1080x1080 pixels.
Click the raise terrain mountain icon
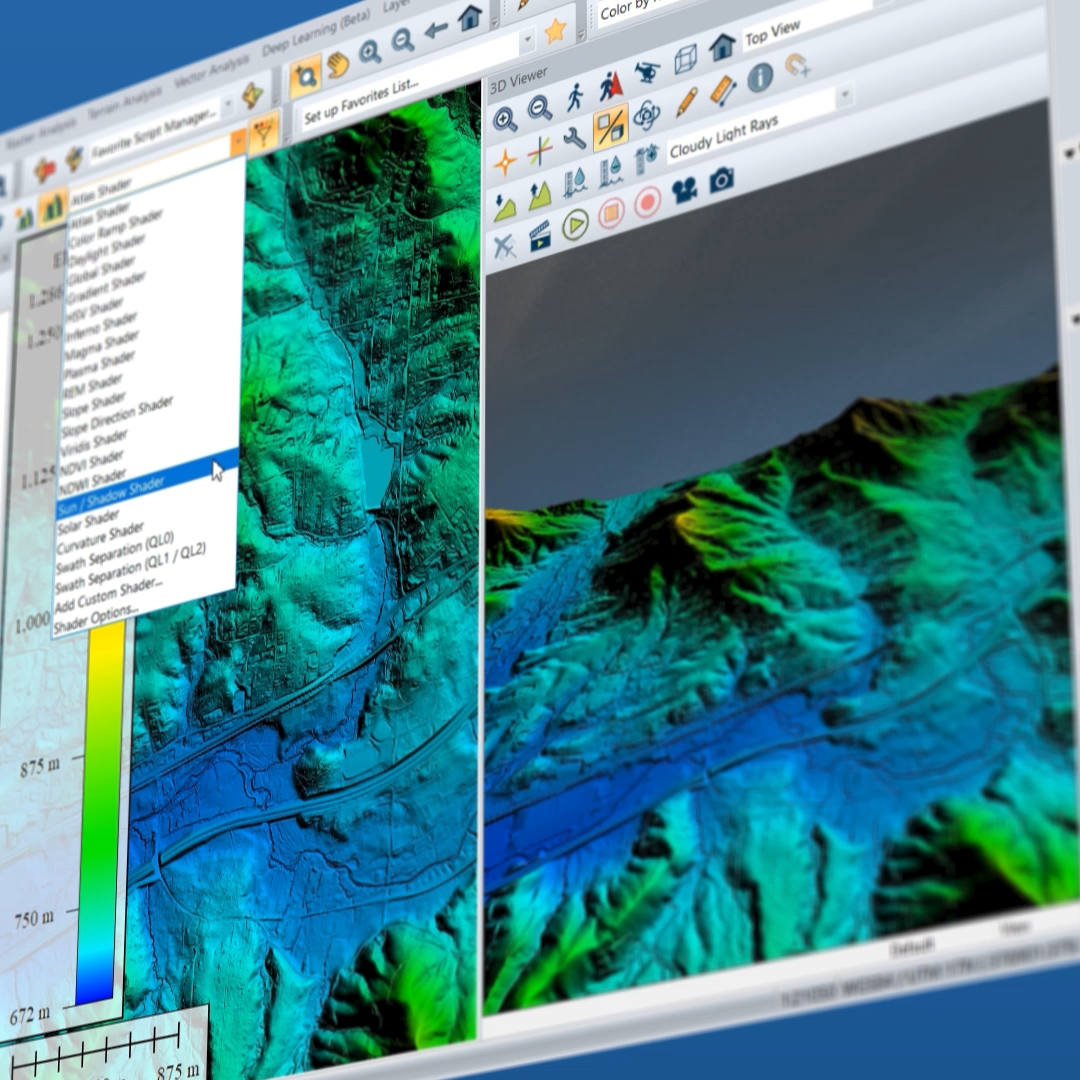tap(540, 194)
